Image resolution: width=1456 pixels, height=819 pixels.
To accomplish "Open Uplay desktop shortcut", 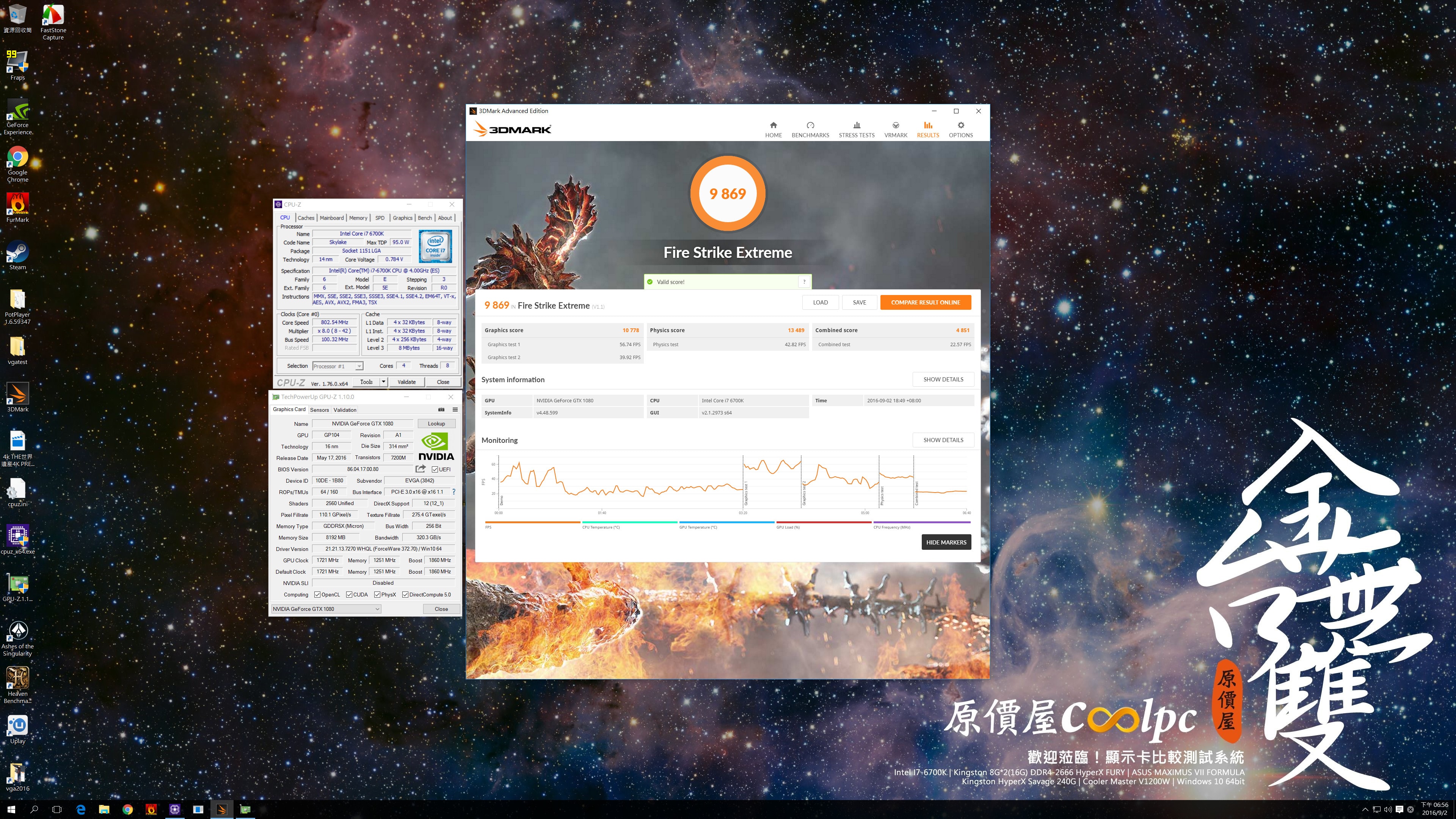I will tap(17, 729).
